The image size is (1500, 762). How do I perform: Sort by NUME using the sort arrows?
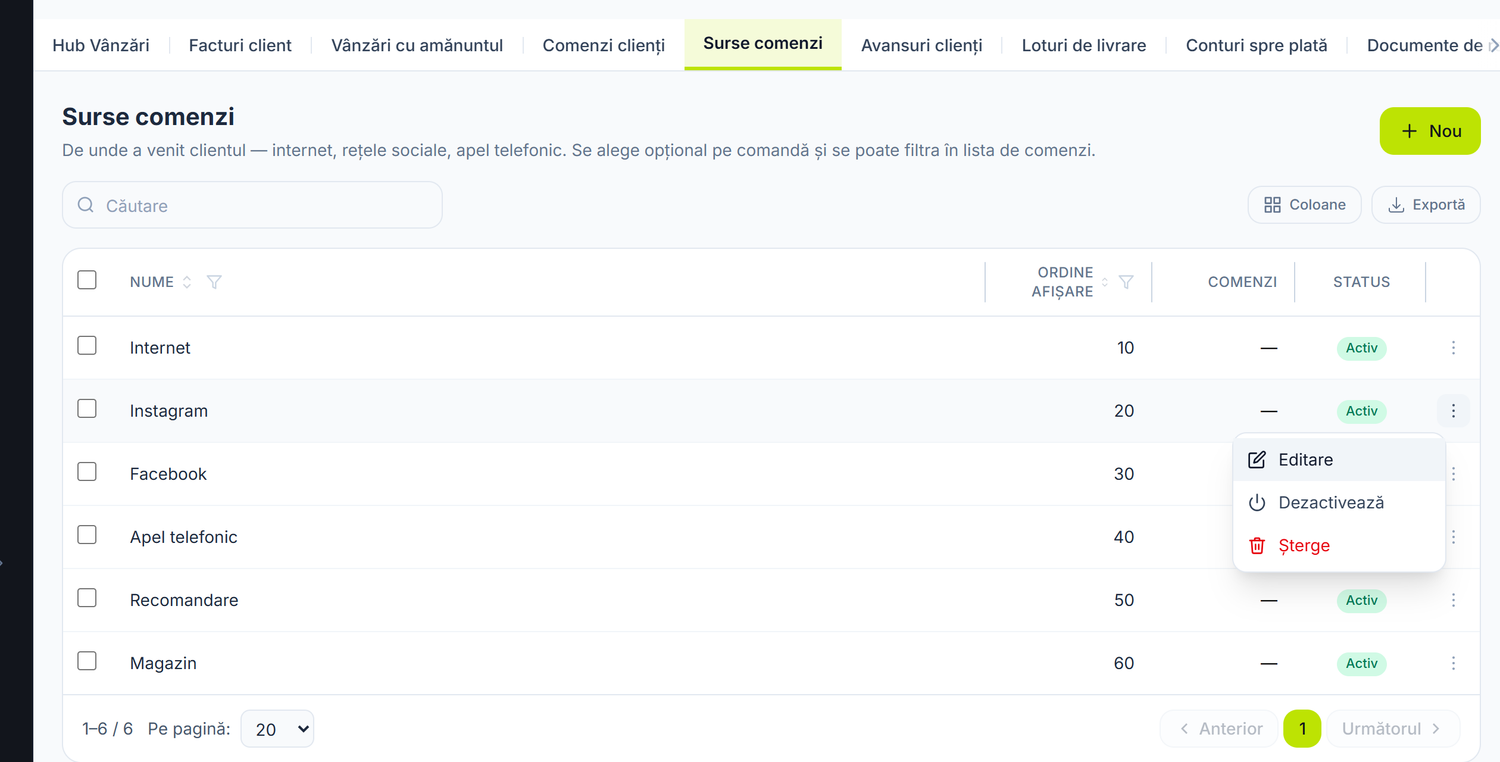[186, 282]
